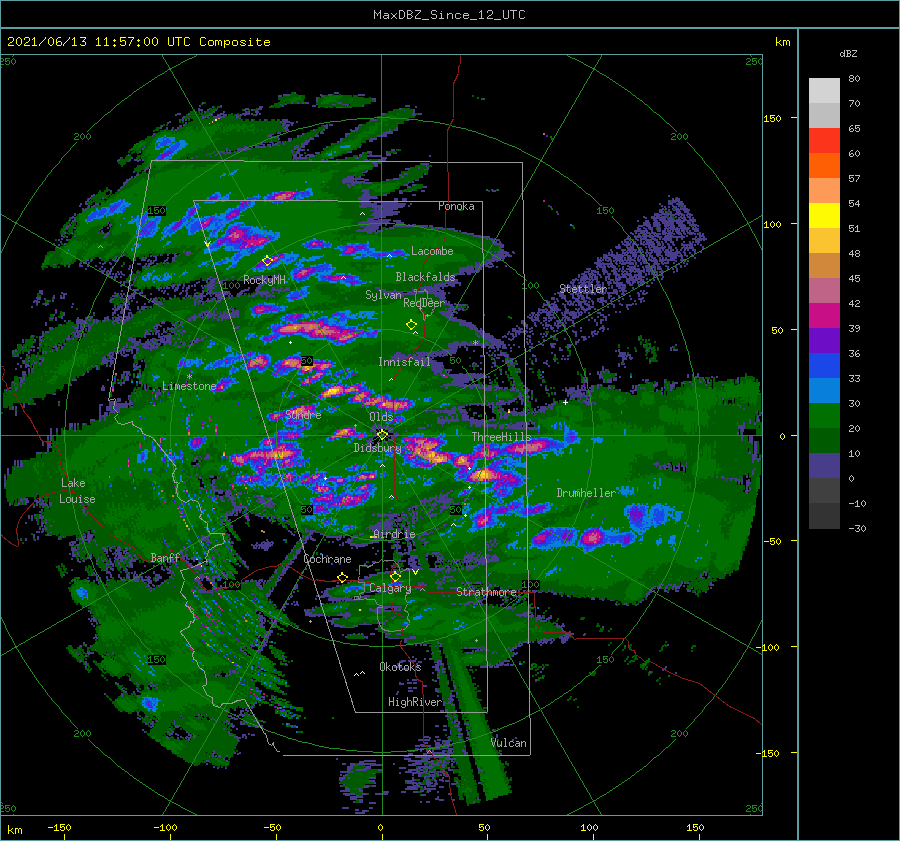Screen dimensions: 900x841
Task: Click the Banff label
Action: [165, 558]
